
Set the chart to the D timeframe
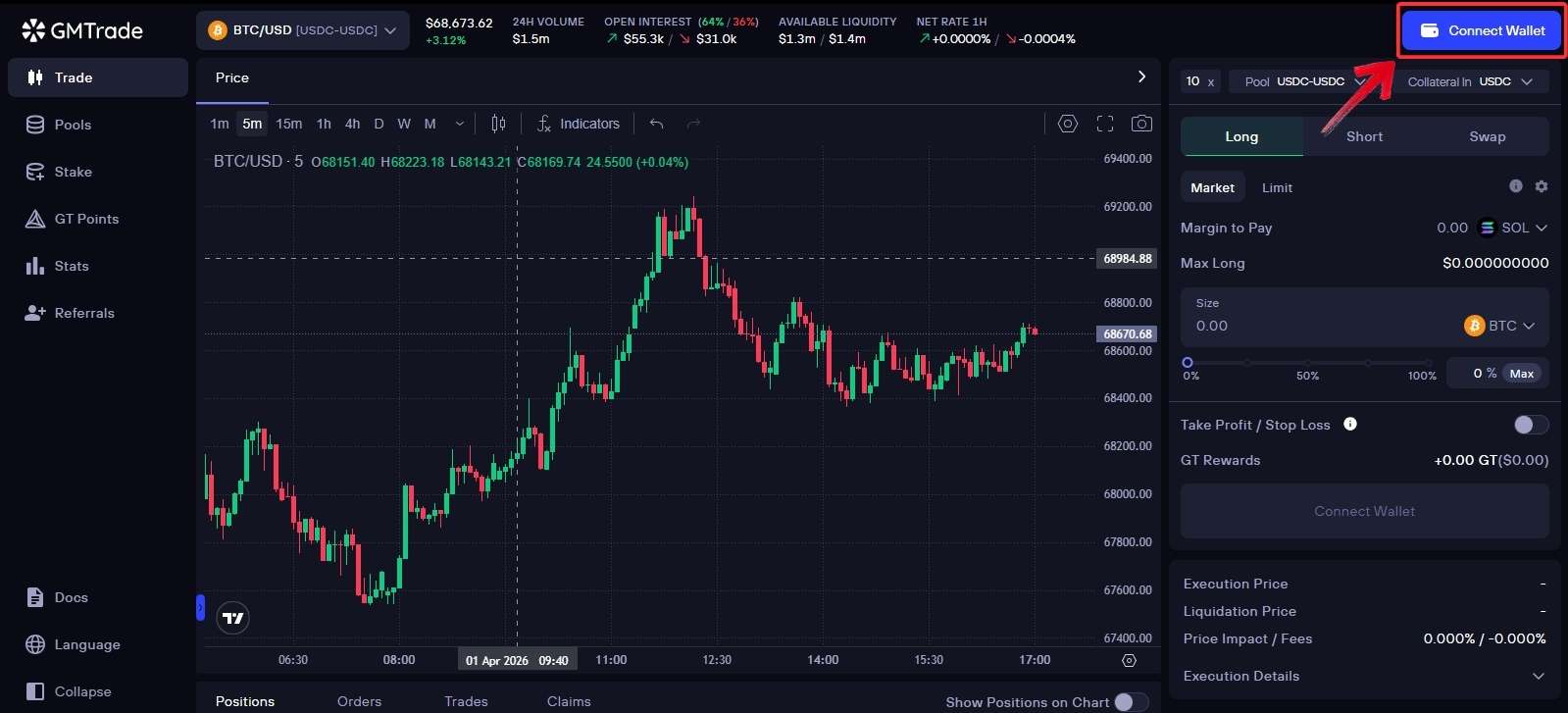(x=379, y=124)
